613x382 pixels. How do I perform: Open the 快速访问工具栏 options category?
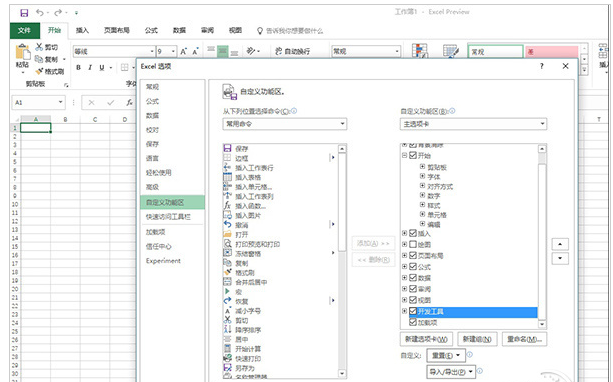(x=172, y=217)
